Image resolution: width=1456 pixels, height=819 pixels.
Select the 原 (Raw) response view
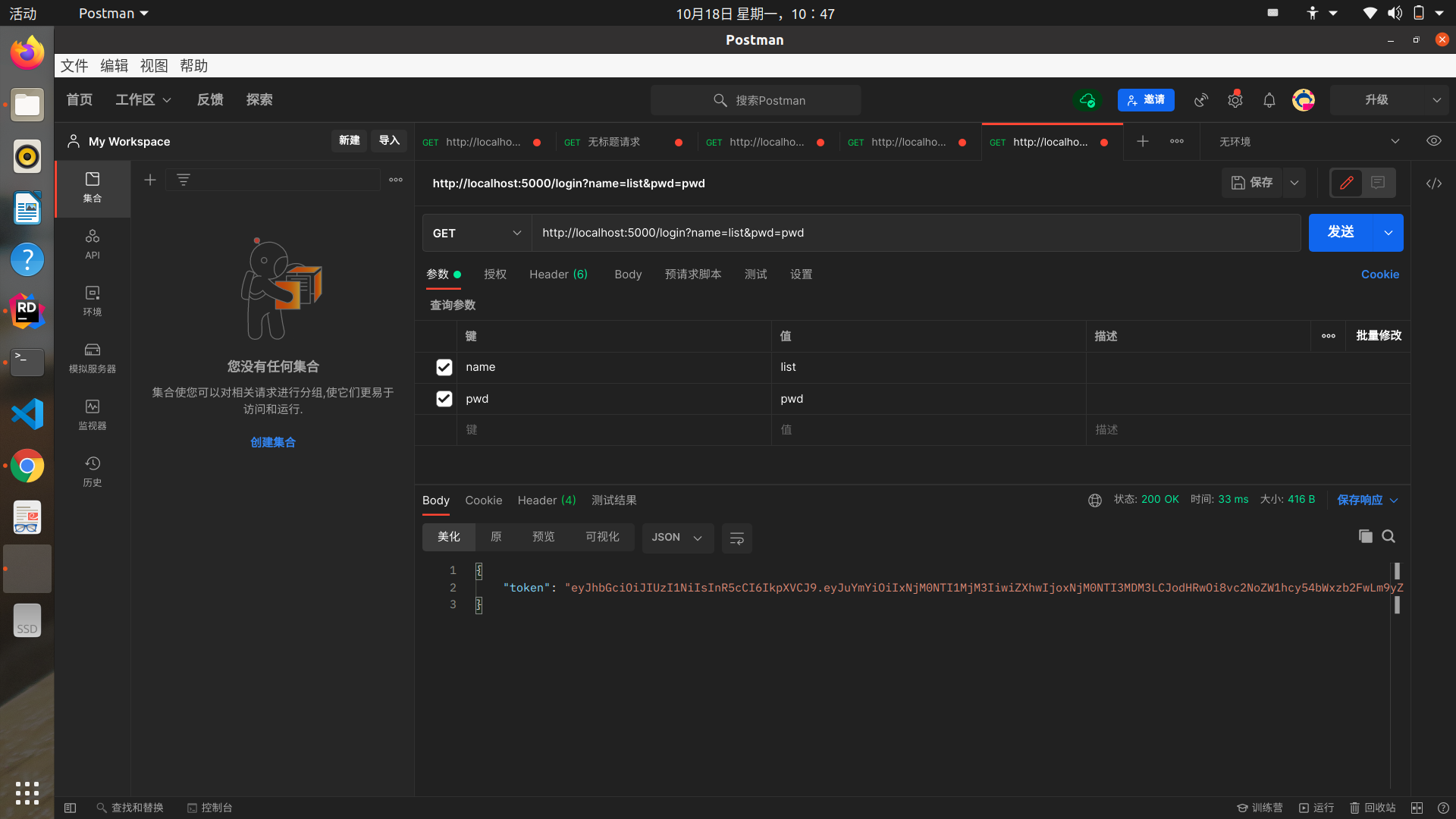click(x=496, y=537)
